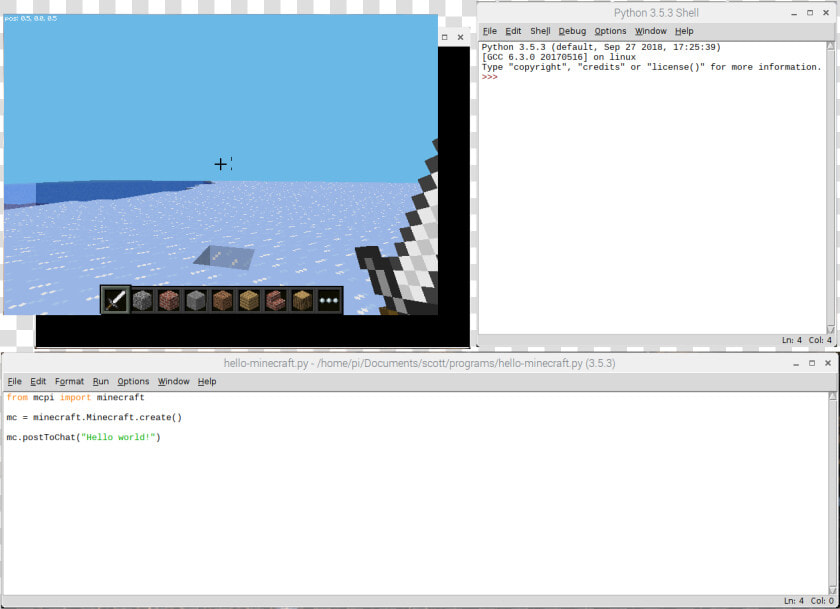Viewport: 840px width, 609px height.
Task: Open Format menu in the editor window
Action: coord(70,381)
